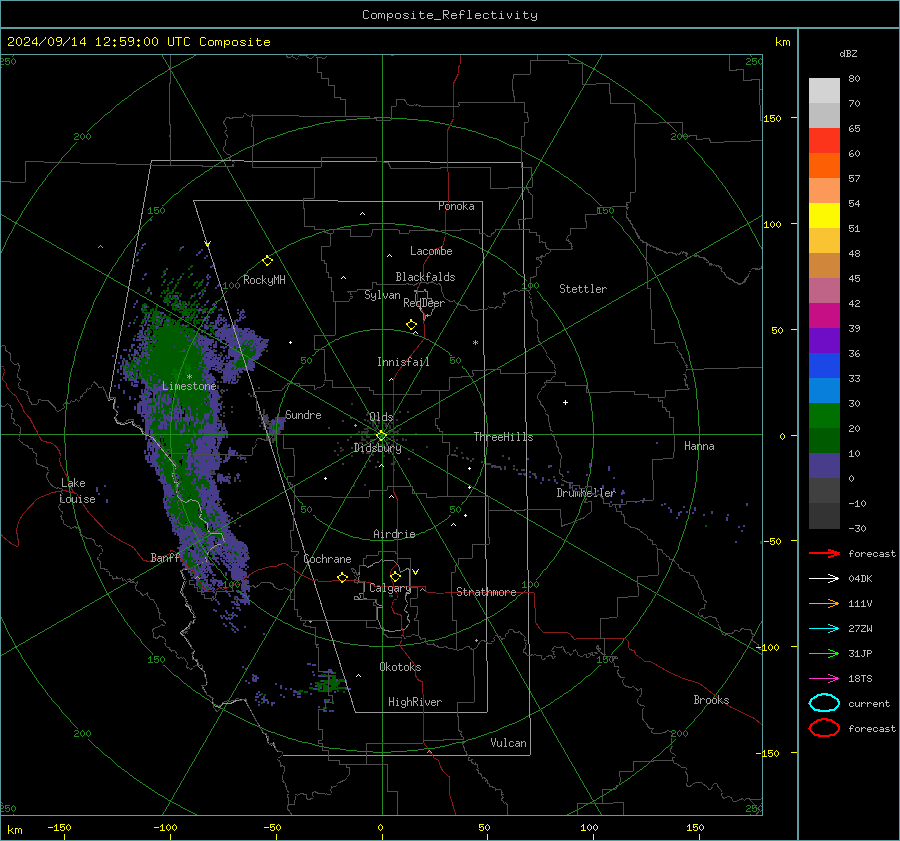Select the red 'forecast' ellipse legend icon
Image resolution: width=900 pixels, height=841 pixels.
pyautogui.click(x=824, y=728)
